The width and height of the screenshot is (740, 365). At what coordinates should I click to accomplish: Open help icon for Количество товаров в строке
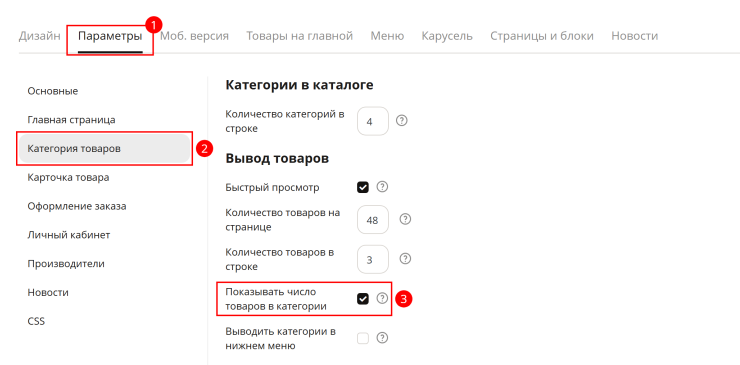coord(405,259)
